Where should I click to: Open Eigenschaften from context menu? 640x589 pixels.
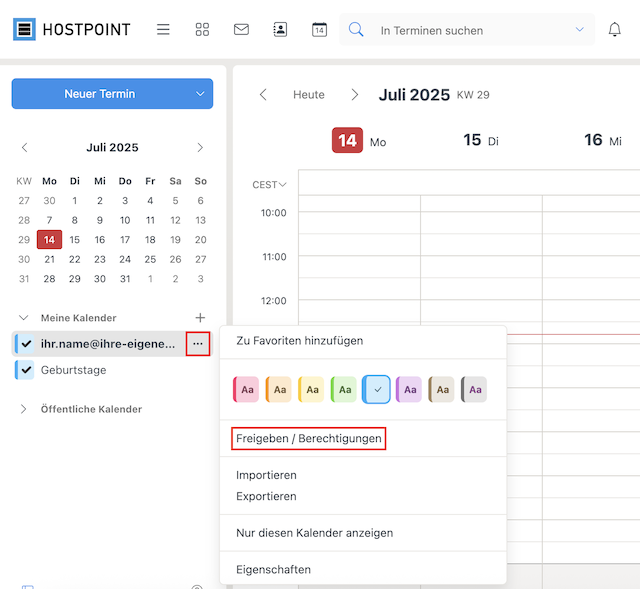pyautogui.click(x=273, y=569)
